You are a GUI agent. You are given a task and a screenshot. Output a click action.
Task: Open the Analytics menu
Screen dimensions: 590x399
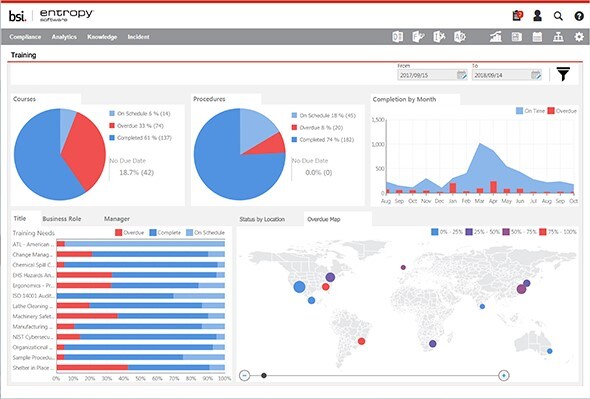64,37
